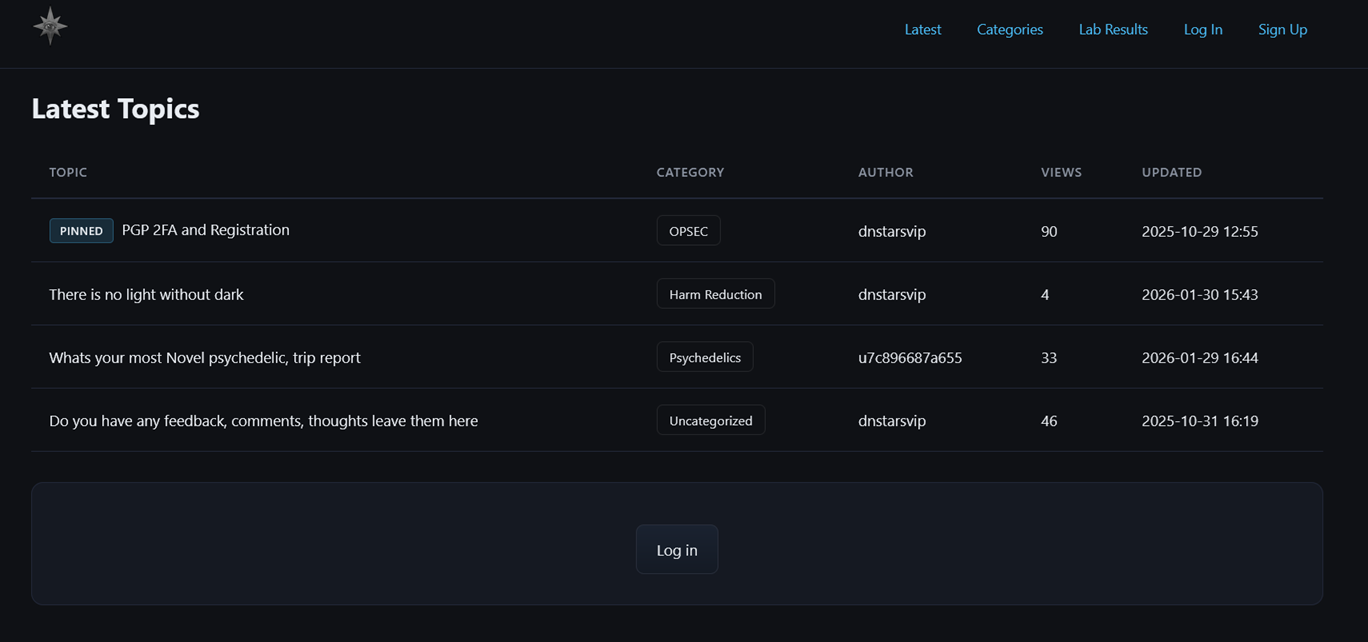Open the topic 'There is no light without dark'
Screen dimensions: 1368x642
coord(146,294)
